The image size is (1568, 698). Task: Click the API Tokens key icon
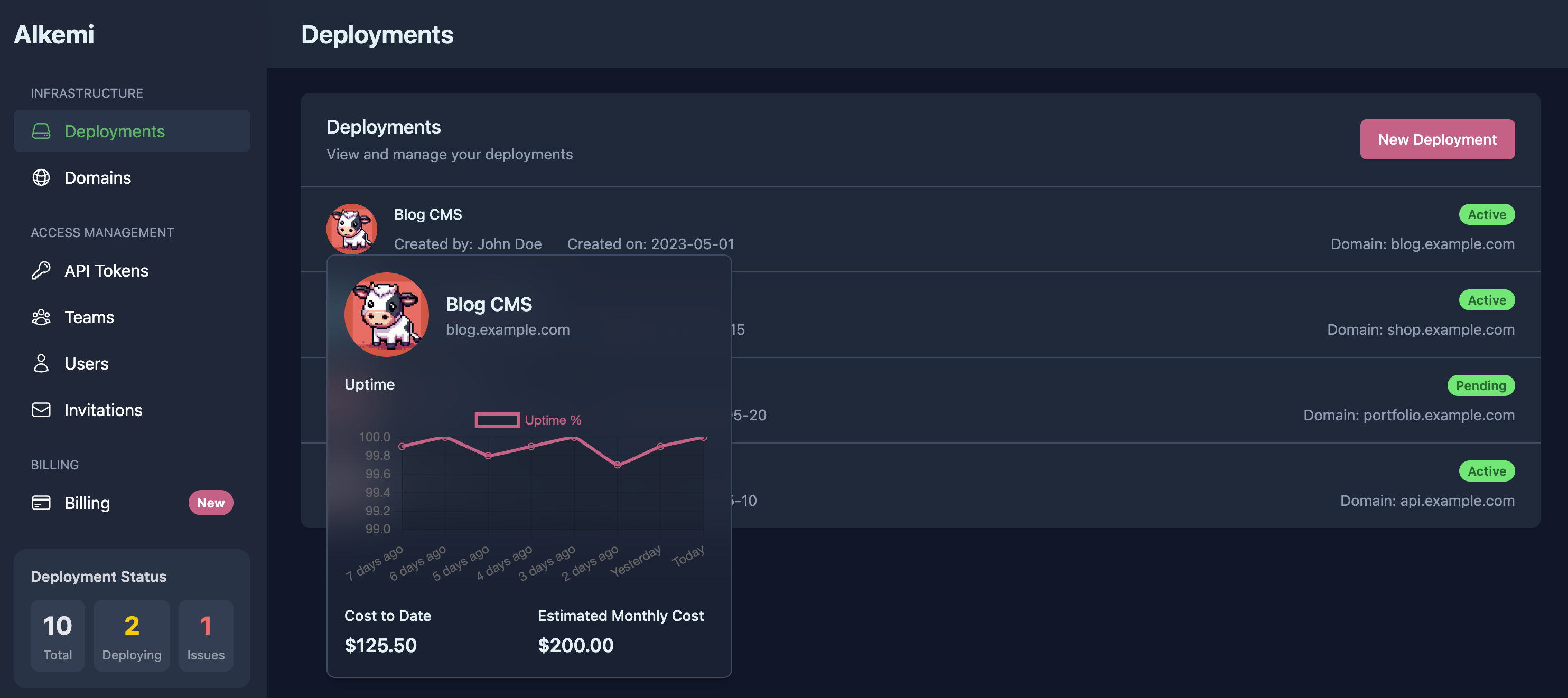(41, 271)
